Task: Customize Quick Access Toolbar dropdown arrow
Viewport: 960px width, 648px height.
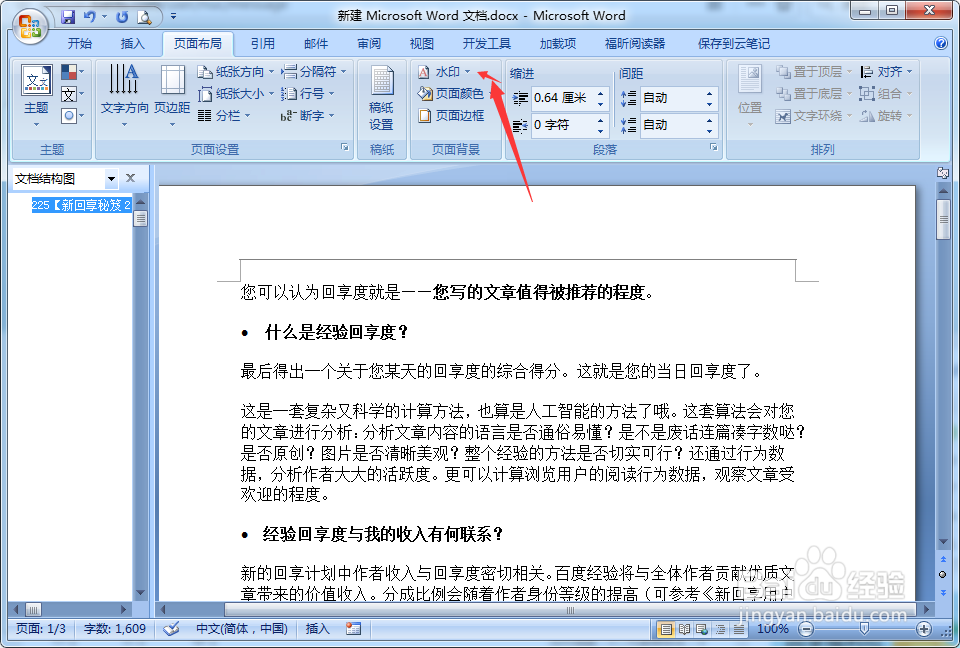Action: 173,17
